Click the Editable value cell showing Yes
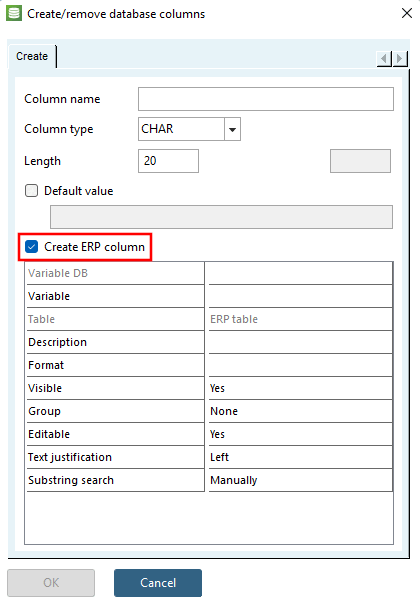The height and width of the screenshot is (606, 420). pos(301,434)
